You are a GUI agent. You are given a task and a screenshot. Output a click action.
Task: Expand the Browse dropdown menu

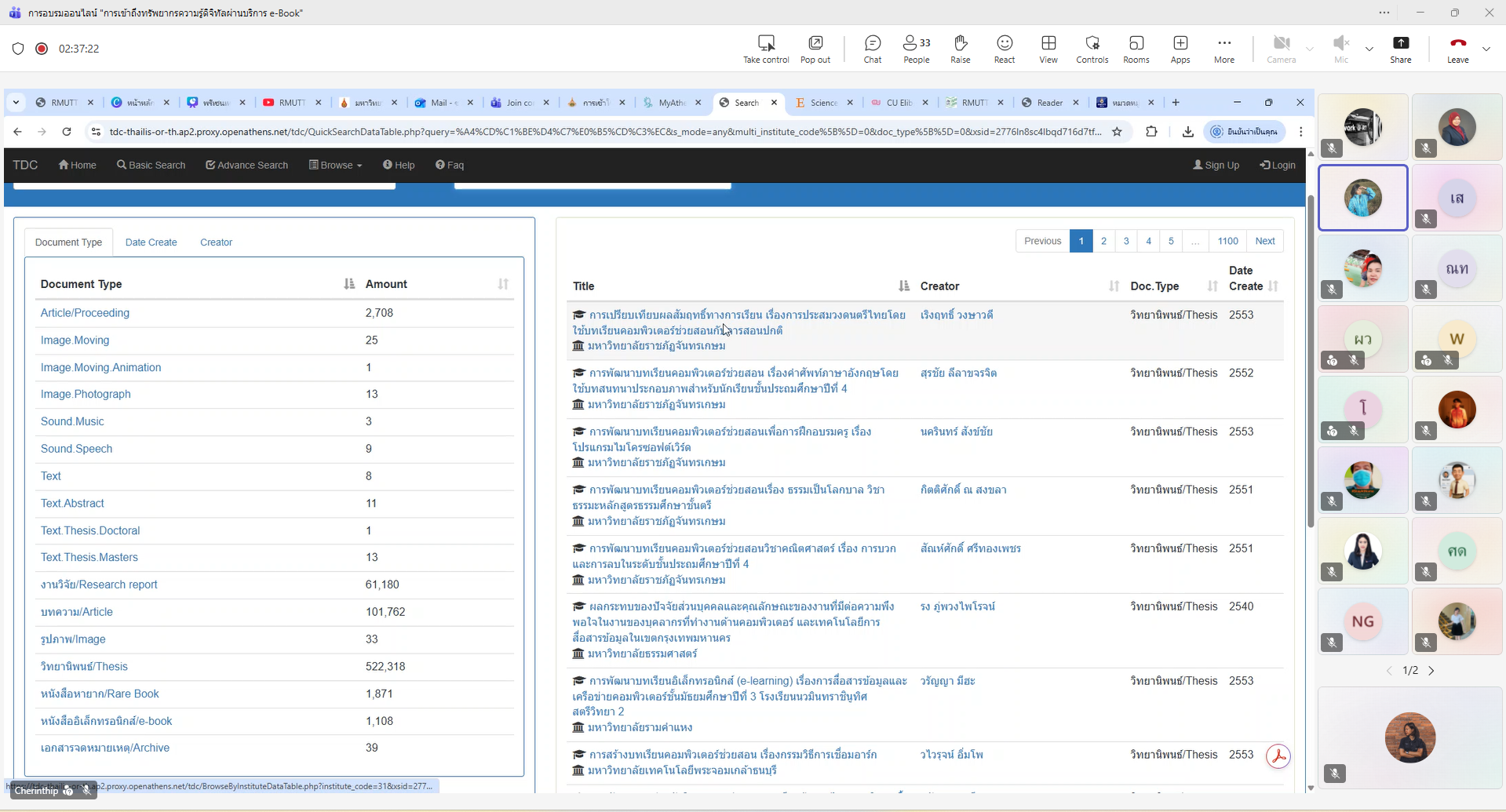coord(336,165)
